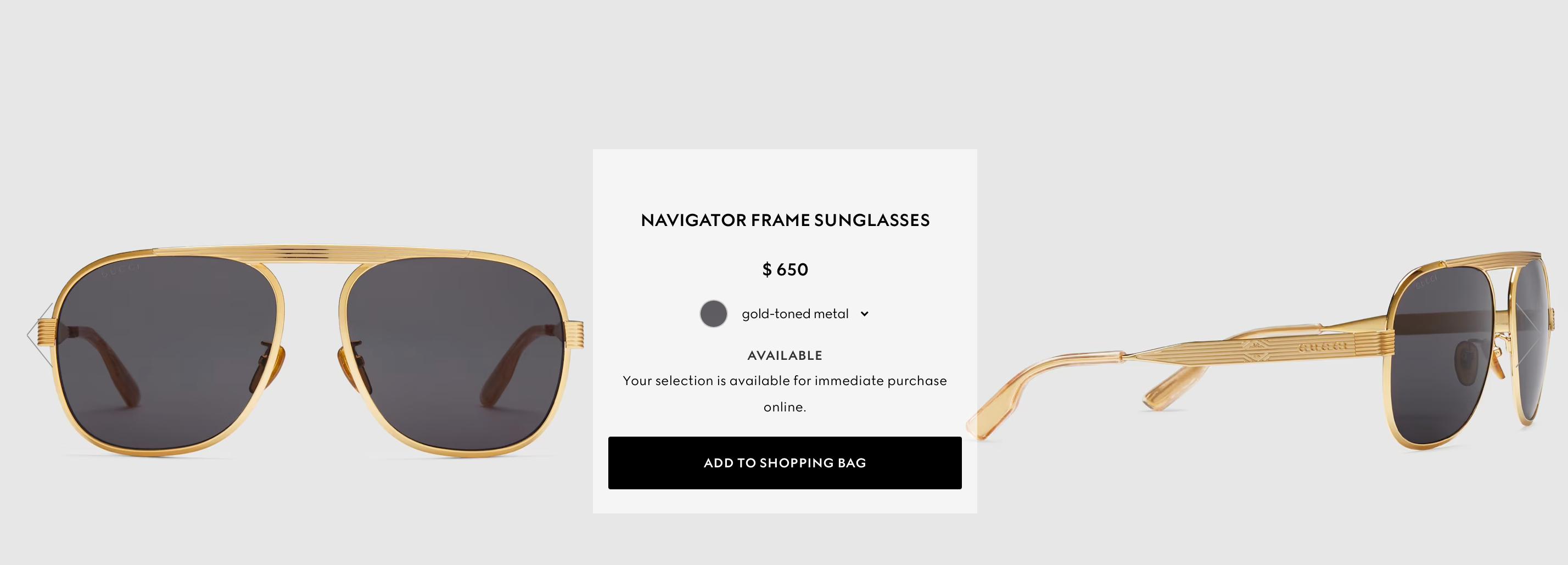Click the Gucci engraving on the front-view lens
This screenshot has height=565, width=1568.
pos(120,269)
